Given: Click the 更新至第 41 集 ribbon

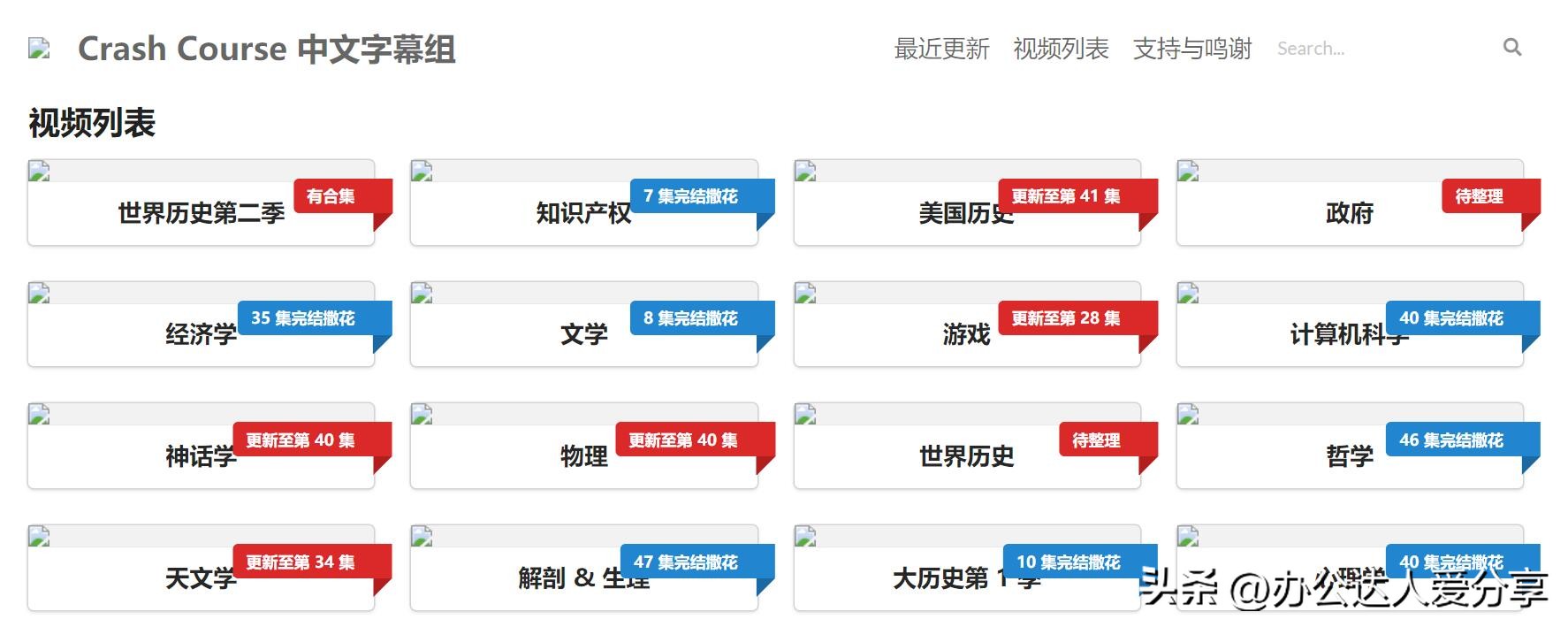Looking at the screenshot, I should point(1078,196).
